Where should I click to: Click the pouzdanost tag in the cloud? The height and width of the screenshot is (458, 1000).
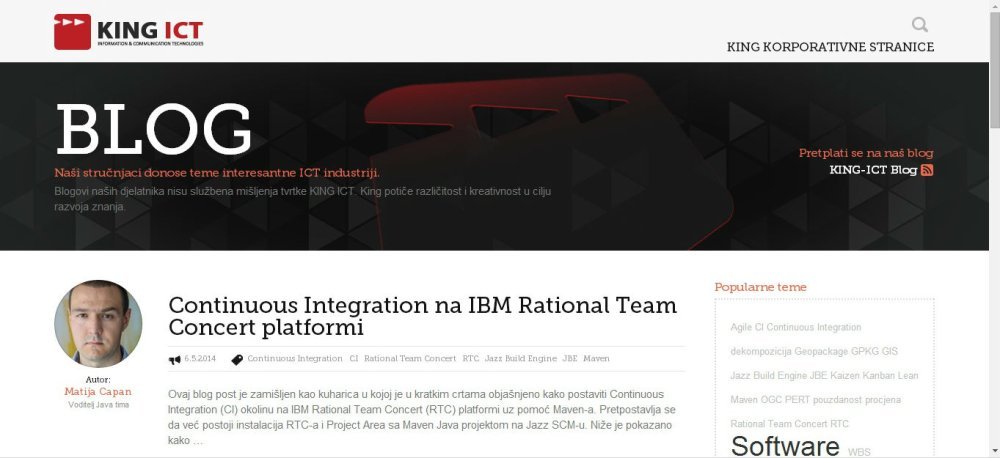[x=837, y=400]
